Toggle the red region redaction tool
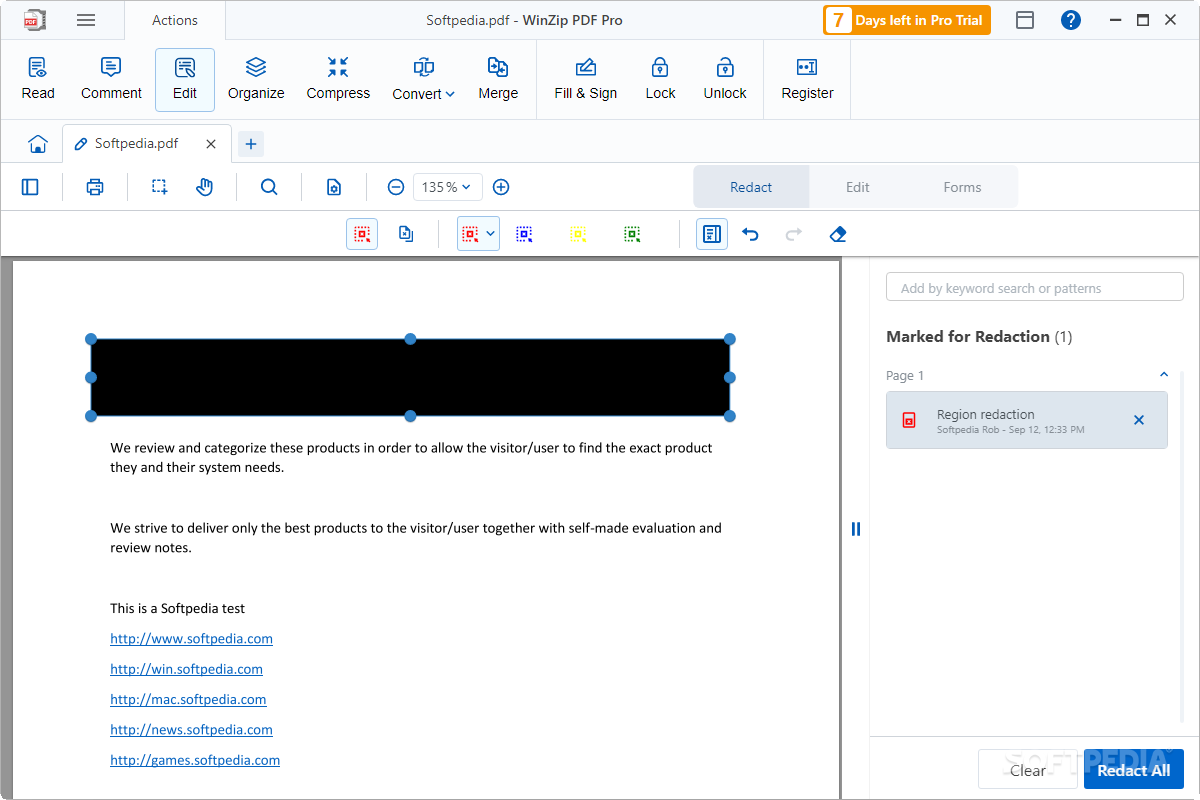This screenshot has height=800, width=1200. point(362,234)
